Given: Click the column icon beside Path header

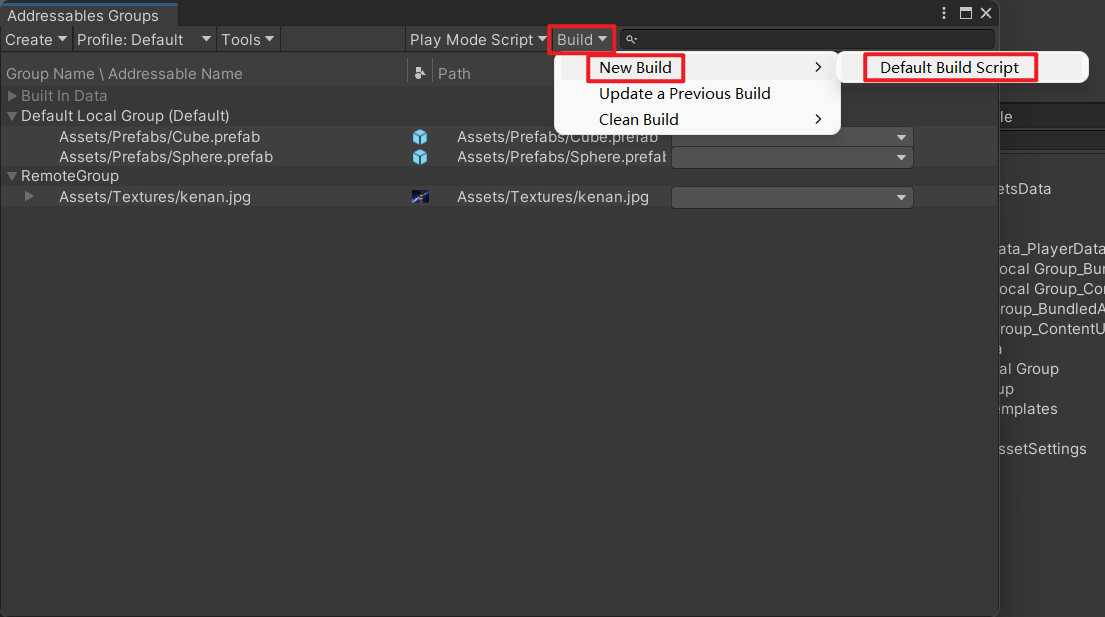Looking at the screenshot, I should 420,73.
